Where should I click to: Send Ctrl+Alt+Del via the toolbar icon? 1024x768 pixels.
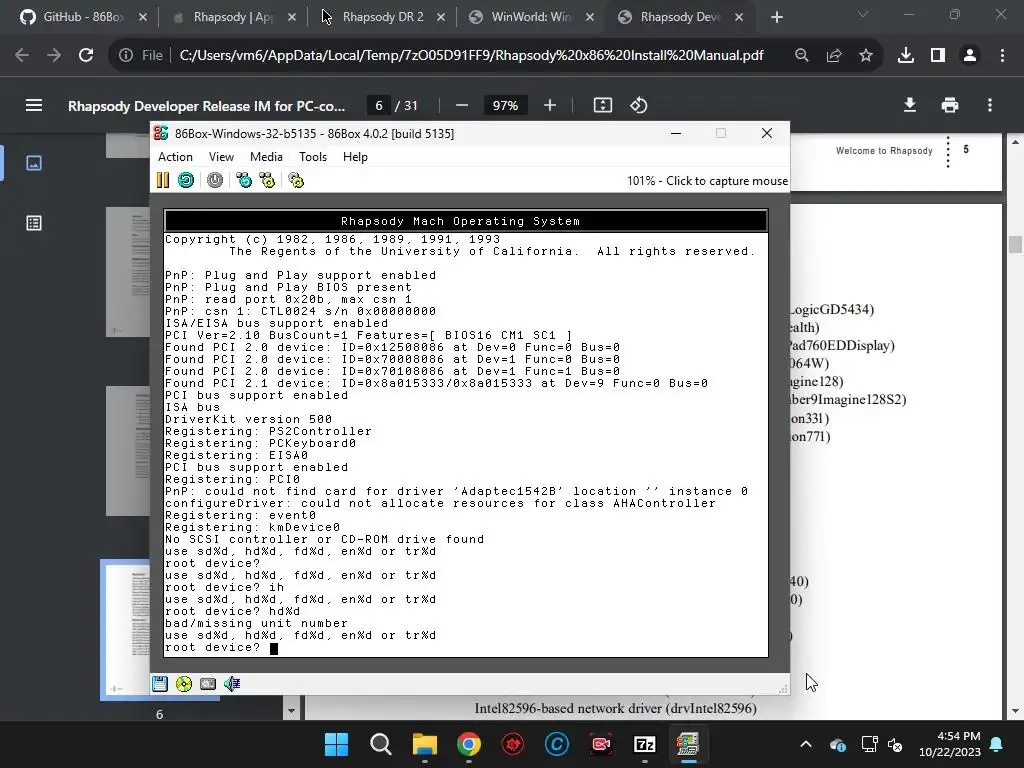244,180
